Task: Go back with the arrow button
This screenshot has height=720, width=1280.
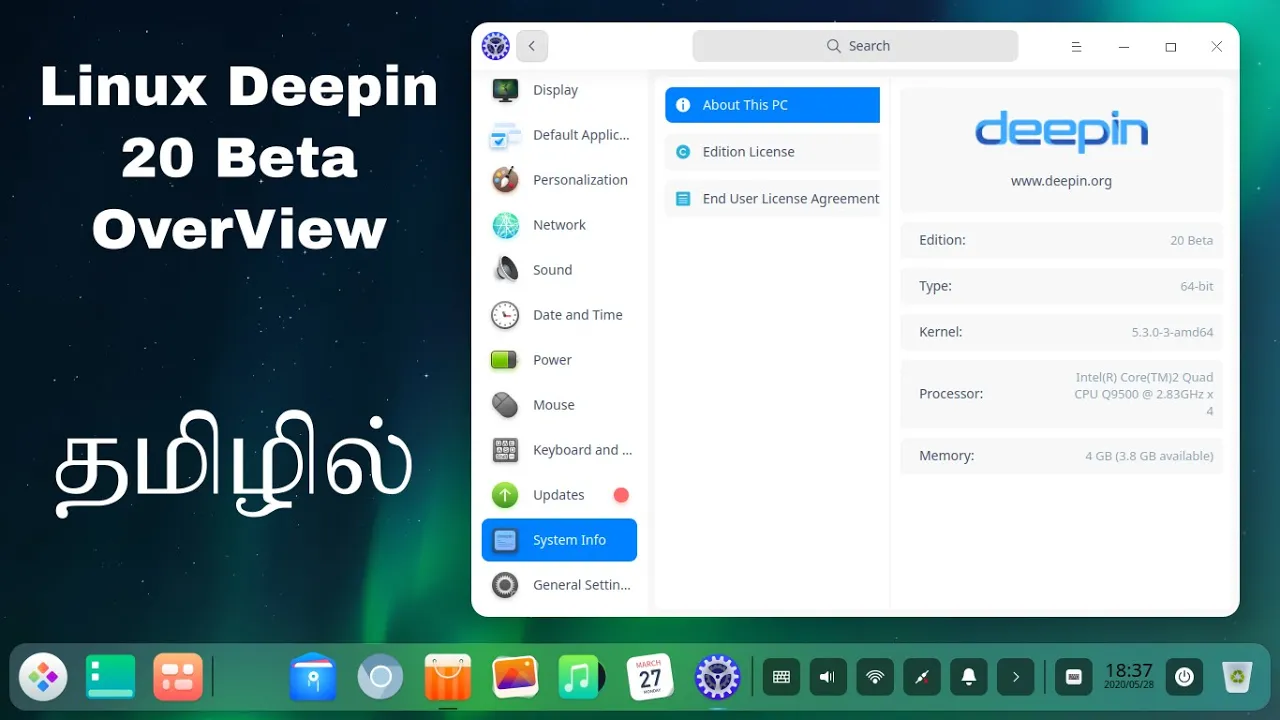Action: click(x=532, y=46)
